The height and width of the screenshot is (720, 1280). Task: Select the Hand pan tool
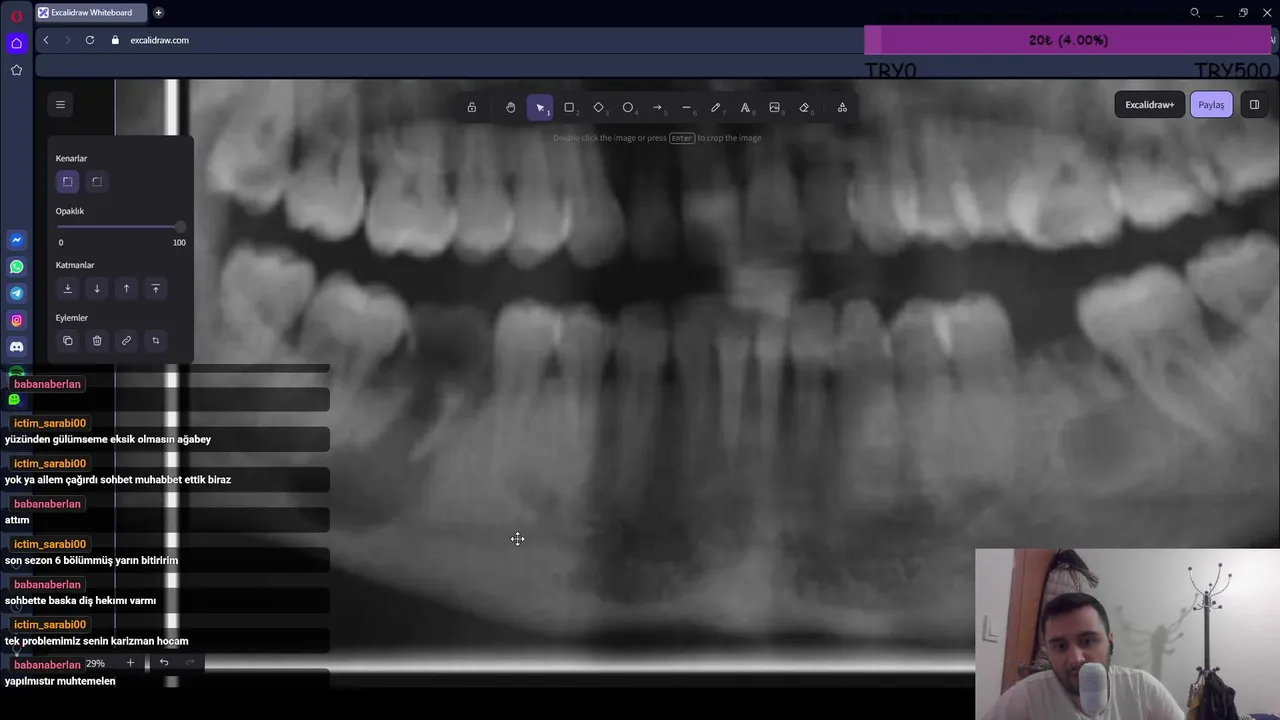(x=510, y=108)
